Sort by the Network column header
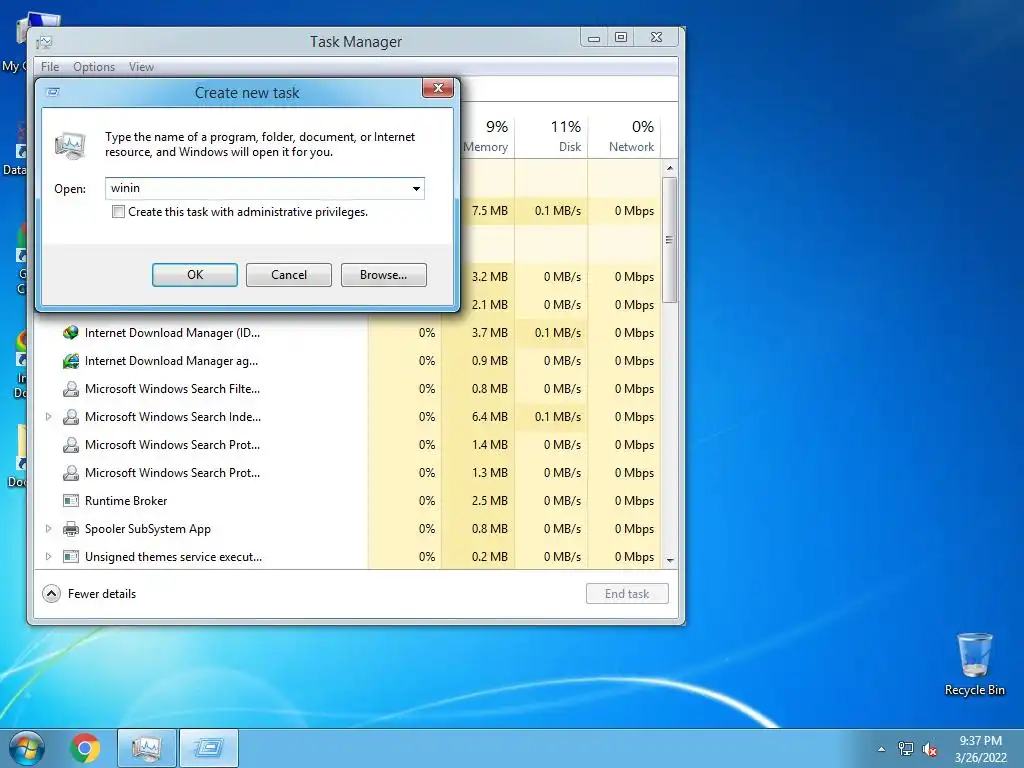 (625, 136)
